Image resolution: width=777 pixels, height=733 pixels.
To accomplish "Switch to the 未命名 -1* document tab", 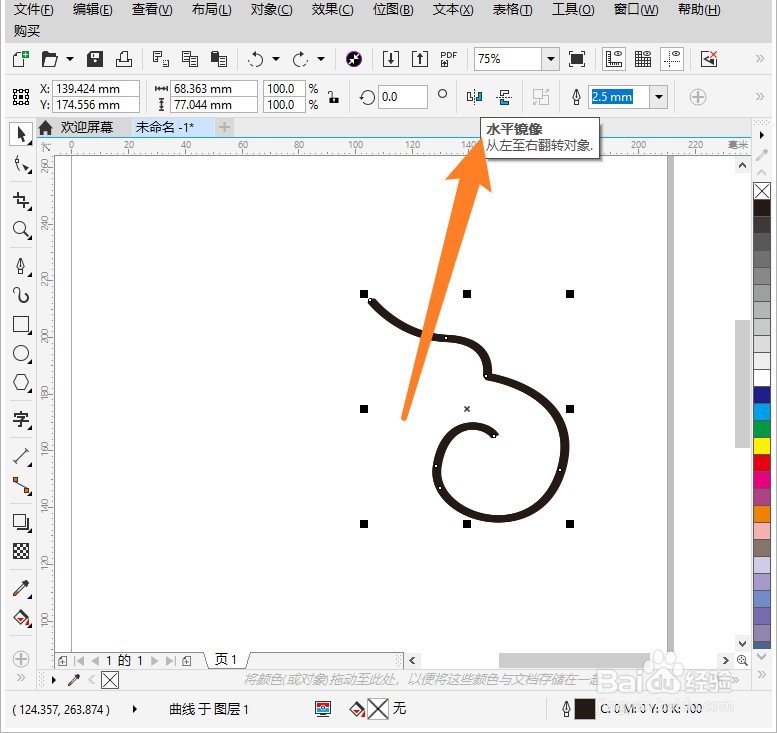I will (x=165, y=127).
